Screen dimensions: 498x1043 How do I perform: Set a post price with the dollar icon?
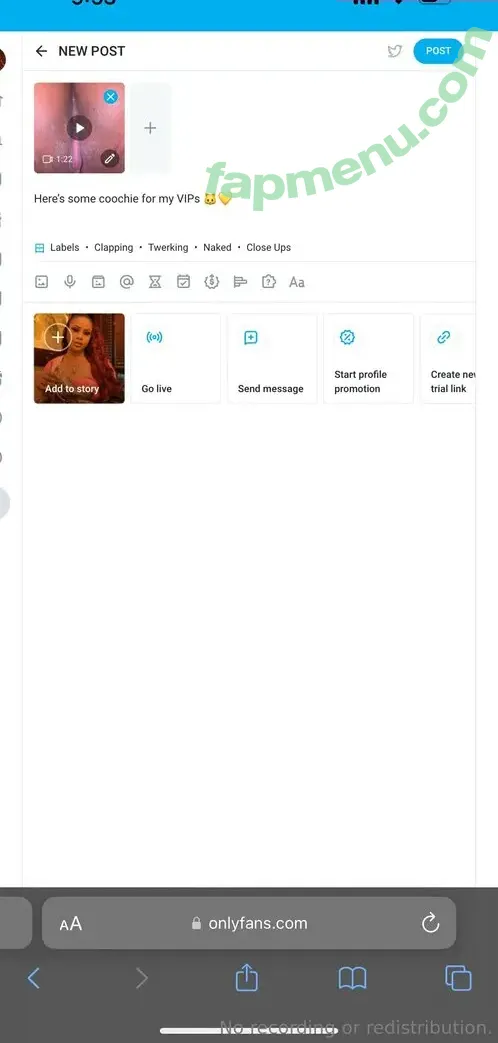pos(211,282)
